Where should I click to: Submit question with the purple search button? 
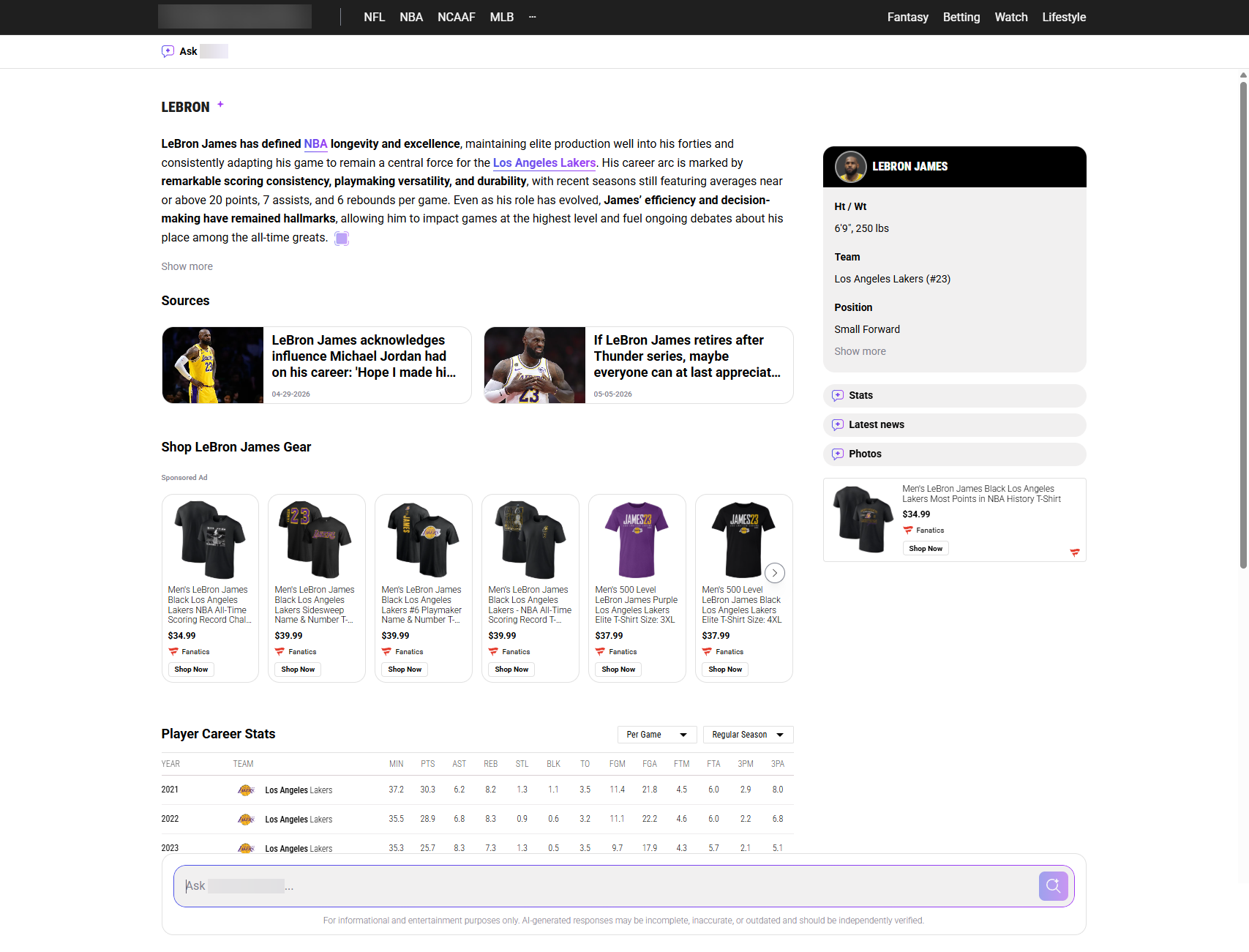coord(1053,886)
